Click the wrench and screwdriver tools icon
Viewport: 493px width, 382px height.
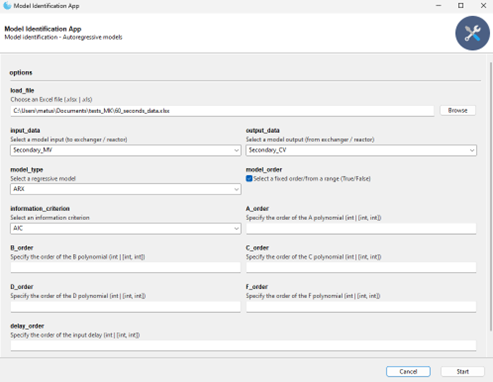point(472,33)
